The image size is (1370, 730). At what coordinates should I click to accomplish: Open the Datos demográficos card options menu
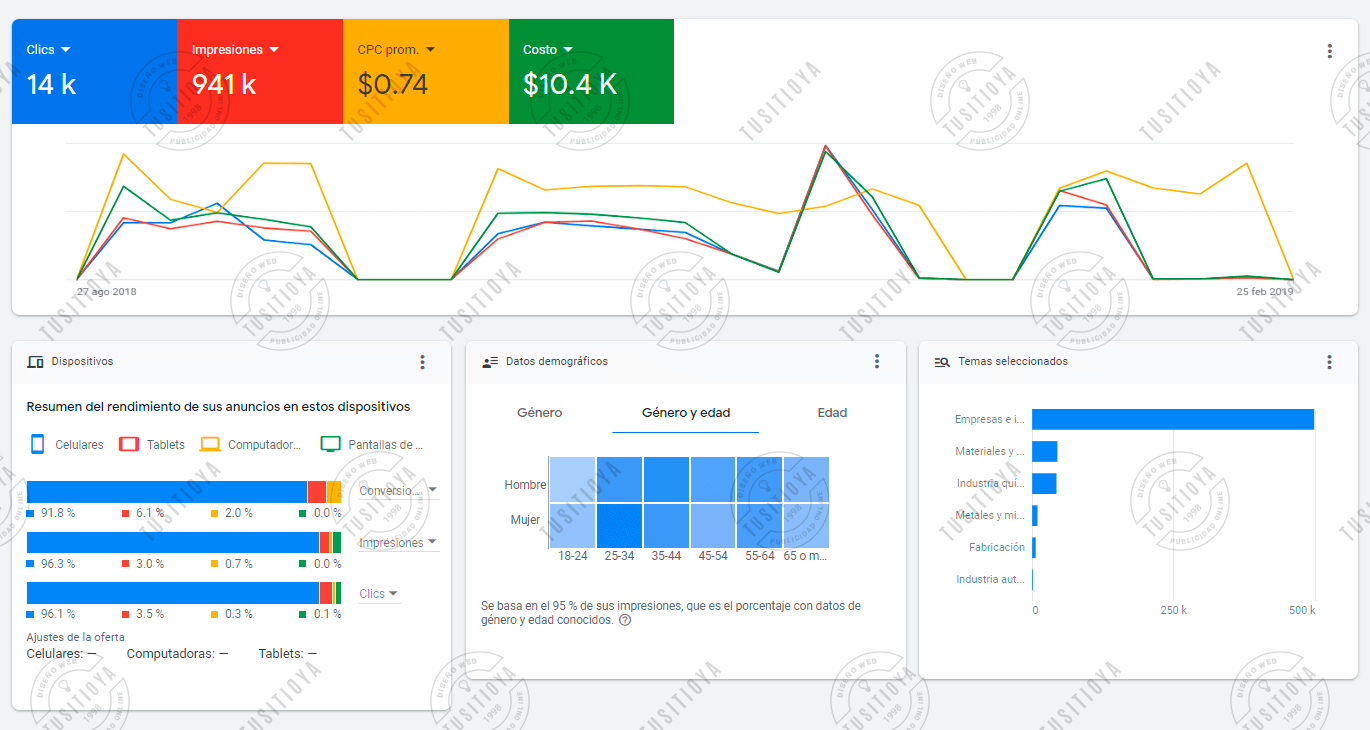point(877,361)
